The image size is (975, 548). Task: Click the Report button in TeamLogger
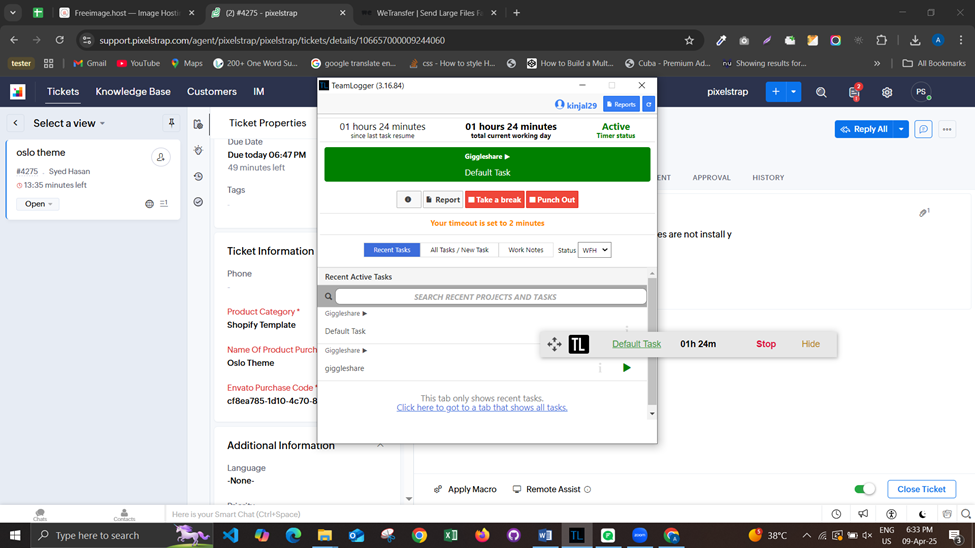point(443,200)
